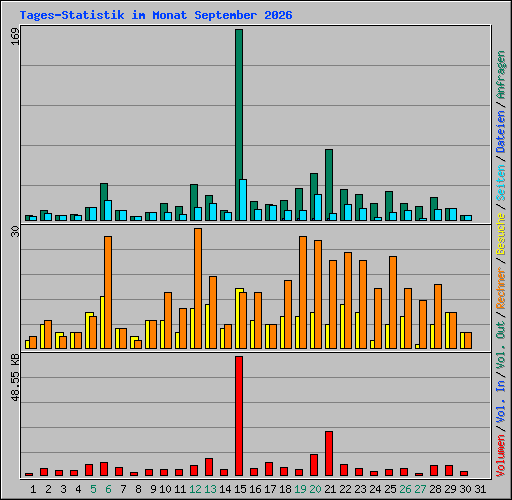The height and width of the screenshot is (500, 512).
Task: Click the red Volumen bar for day 13
Action: point(209,467)
